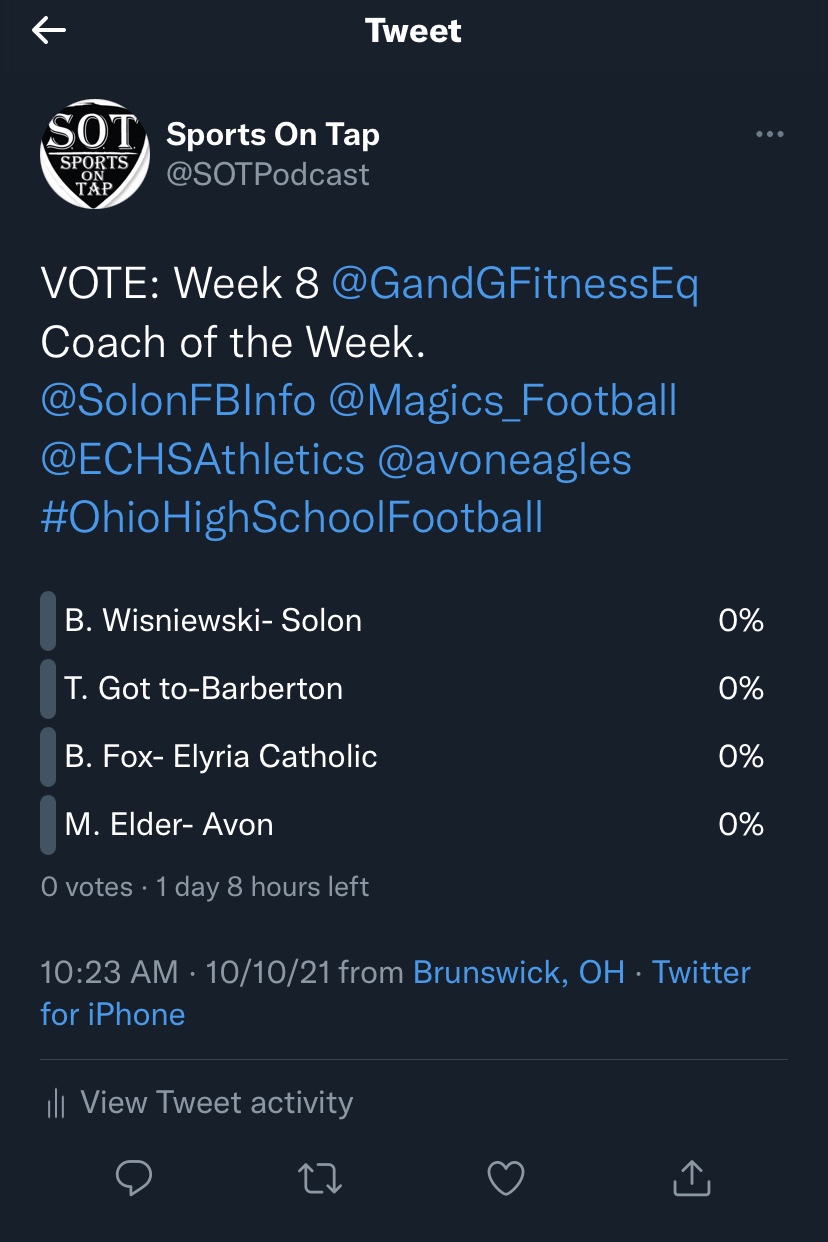Open the @SolonFBInfo mention

coord(178,401)
